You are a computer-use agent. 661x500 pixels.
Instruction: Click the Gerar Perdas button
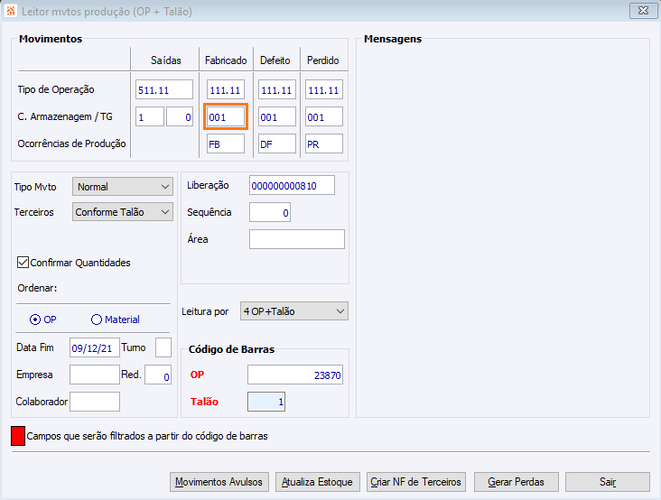pyautogui.click(x=516, y=482)
